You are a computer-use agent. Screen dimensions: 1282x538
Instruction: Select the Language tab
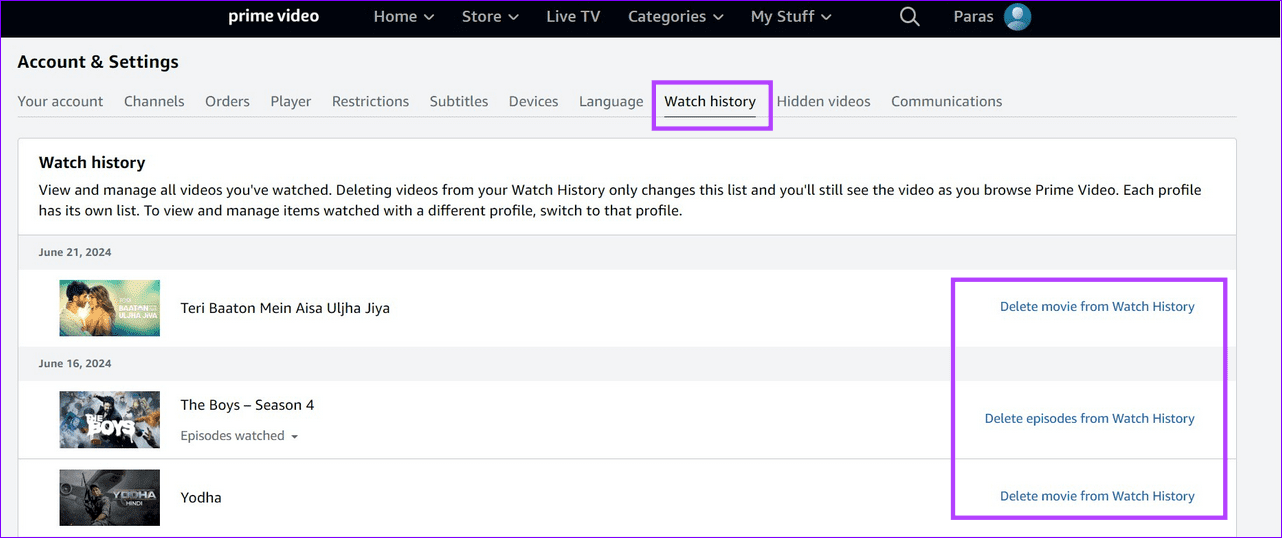[x=611, y=101]
